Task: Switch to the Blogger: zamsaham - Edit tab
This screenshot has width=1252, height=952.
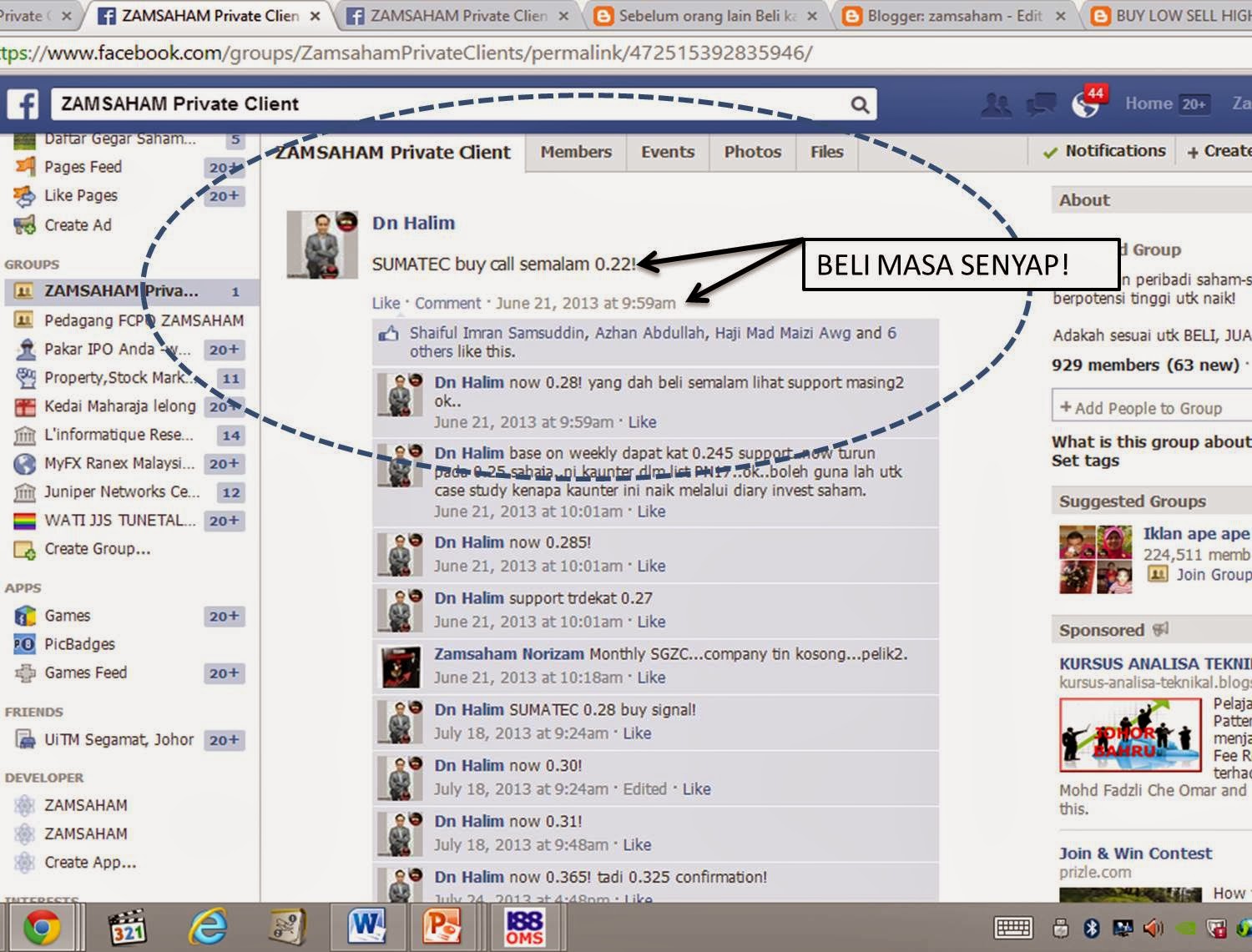Action: click(x=955, y=16)
